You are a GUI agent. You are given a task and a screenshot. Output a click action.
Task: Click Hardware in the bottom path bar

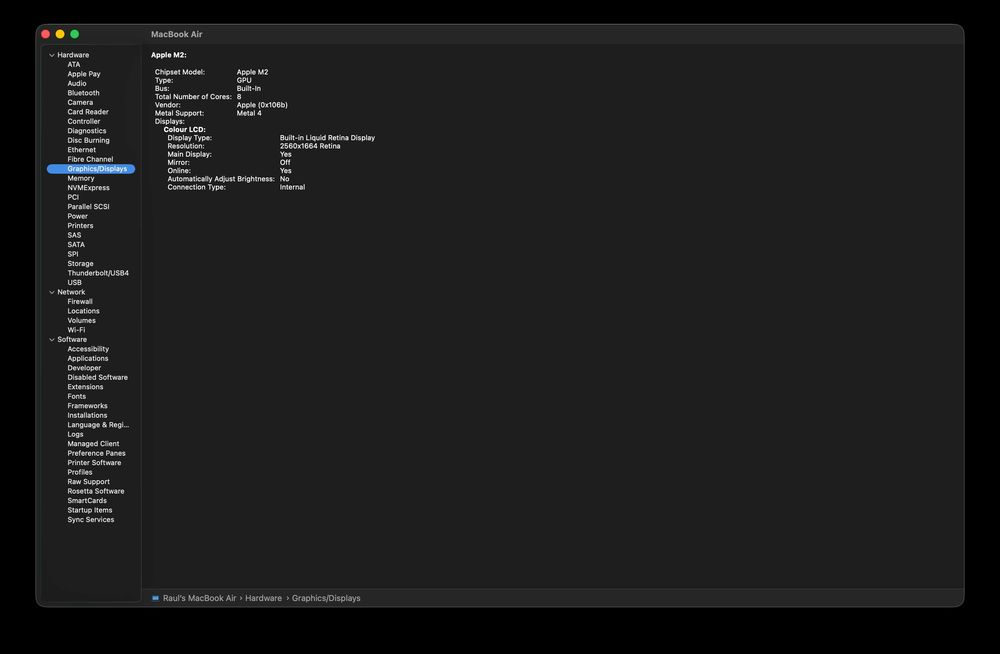pyautogui.click(x=263, y=598)
